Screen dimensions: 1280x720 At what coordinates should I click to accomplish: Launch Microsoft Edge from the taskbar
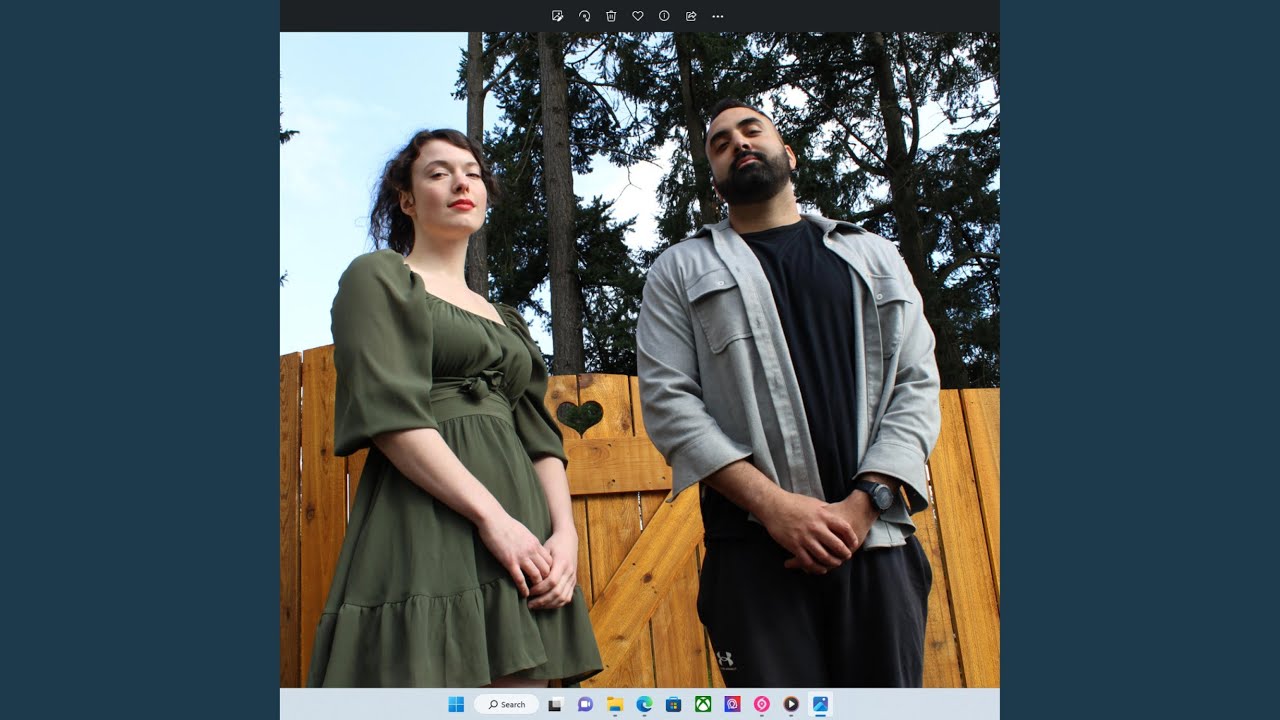(x=644, y=704)
